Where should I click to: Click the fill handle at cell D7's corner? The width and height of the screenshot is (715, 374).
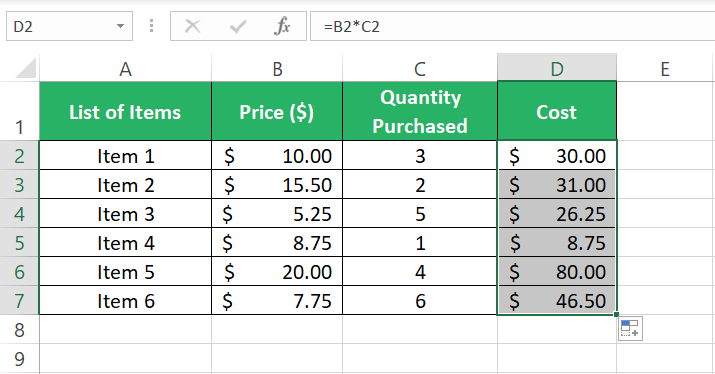pyautogui.click(x=617, y=314)
